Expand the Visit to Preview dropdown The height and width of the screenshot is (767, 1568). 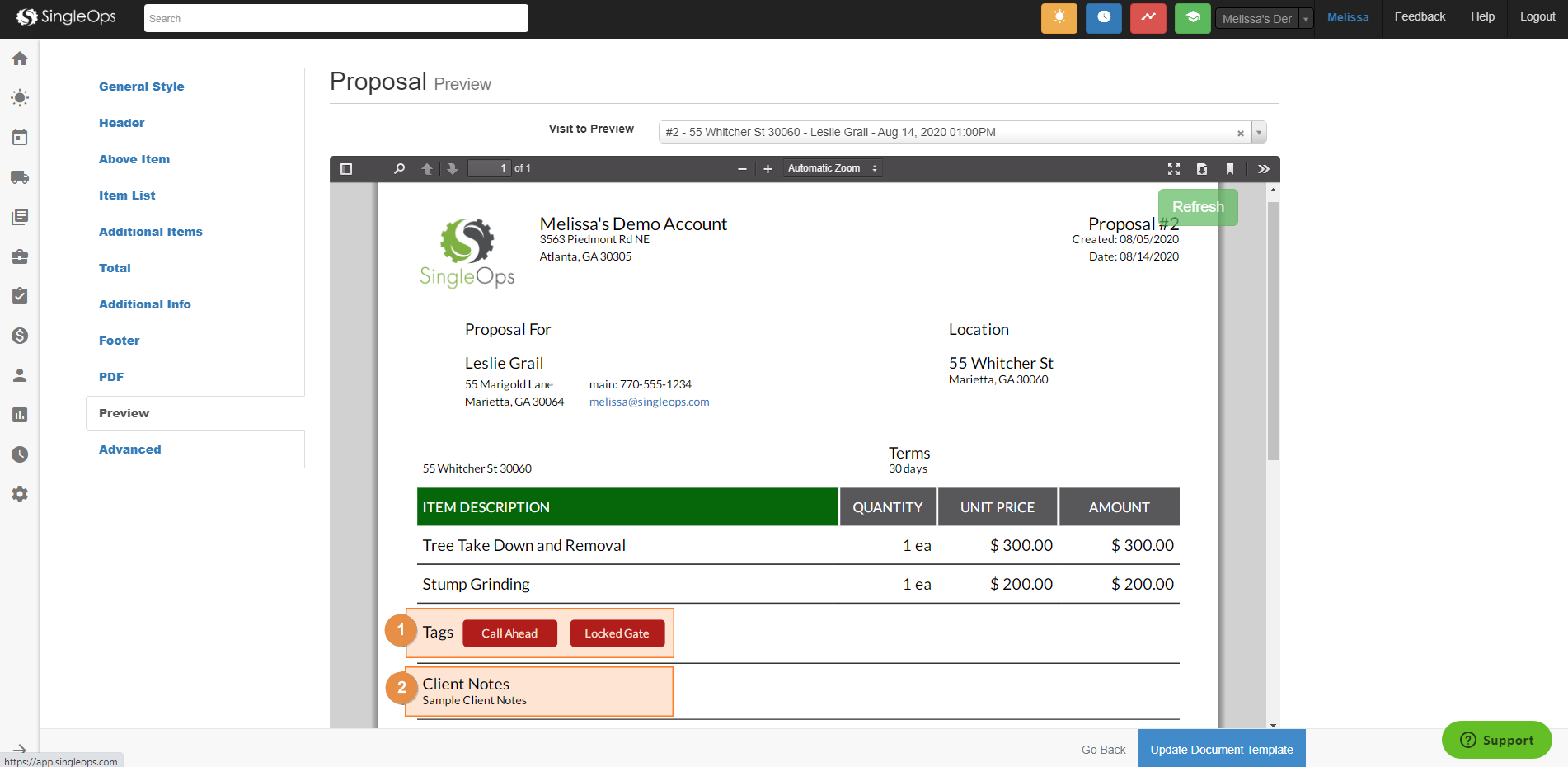coord(1258,133)
